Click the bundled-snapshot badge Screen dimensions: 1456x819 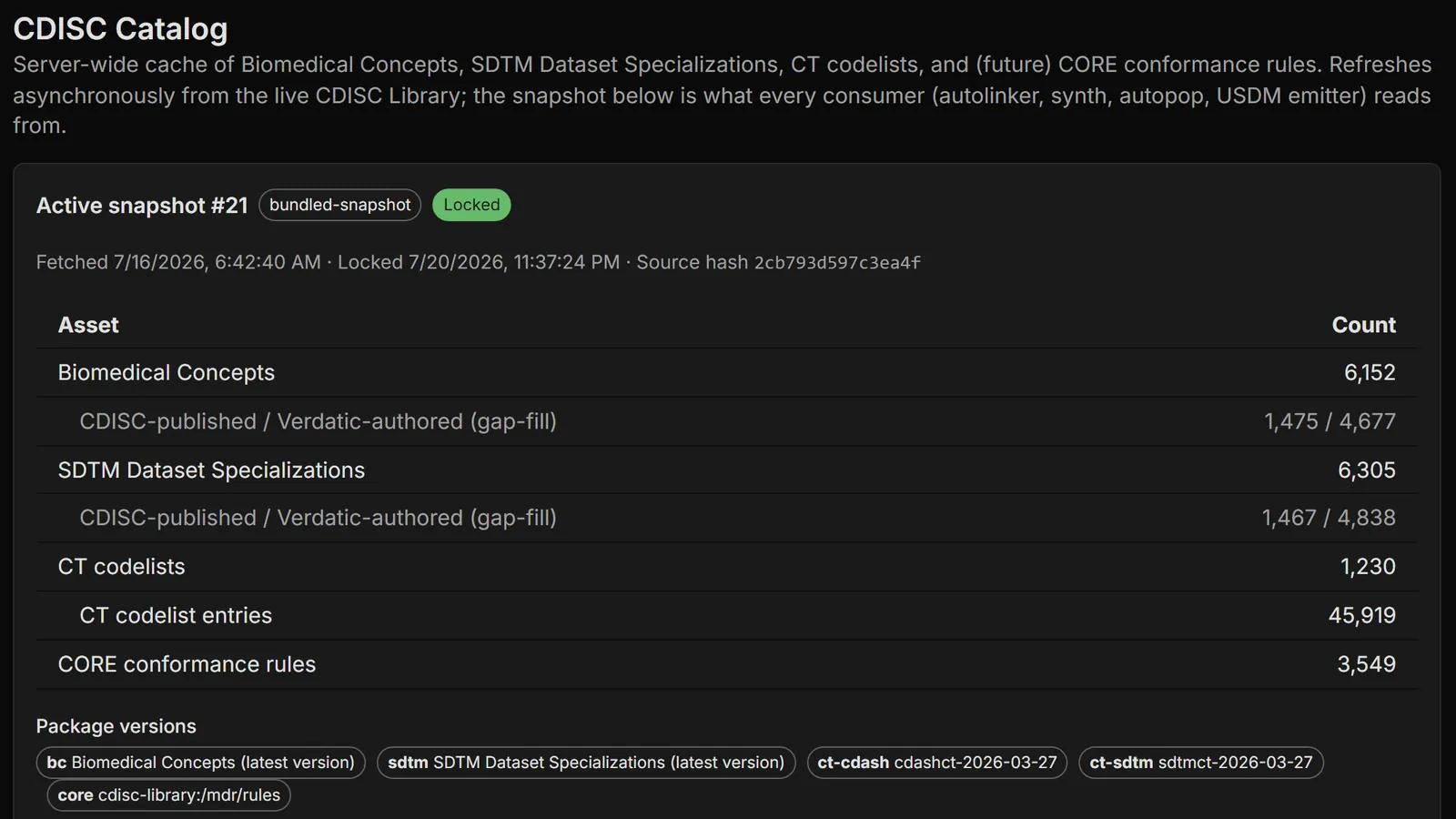(x=340, y=205)
